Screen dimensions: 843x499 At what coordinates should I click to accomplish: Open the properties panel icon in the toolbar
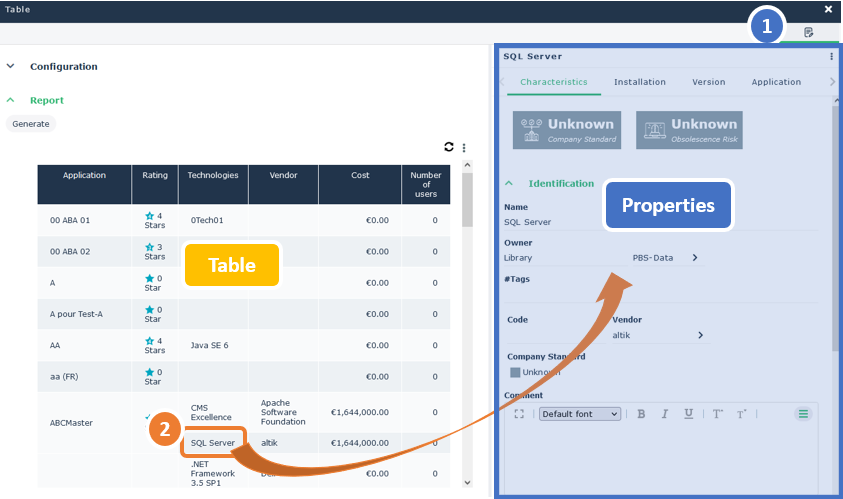coord(809,32)
